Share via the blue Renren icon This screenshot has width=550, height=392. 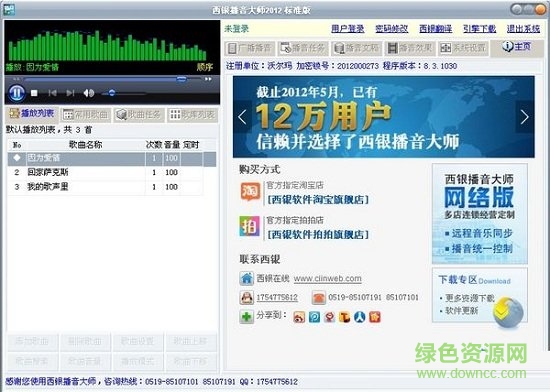click(360, 317)
